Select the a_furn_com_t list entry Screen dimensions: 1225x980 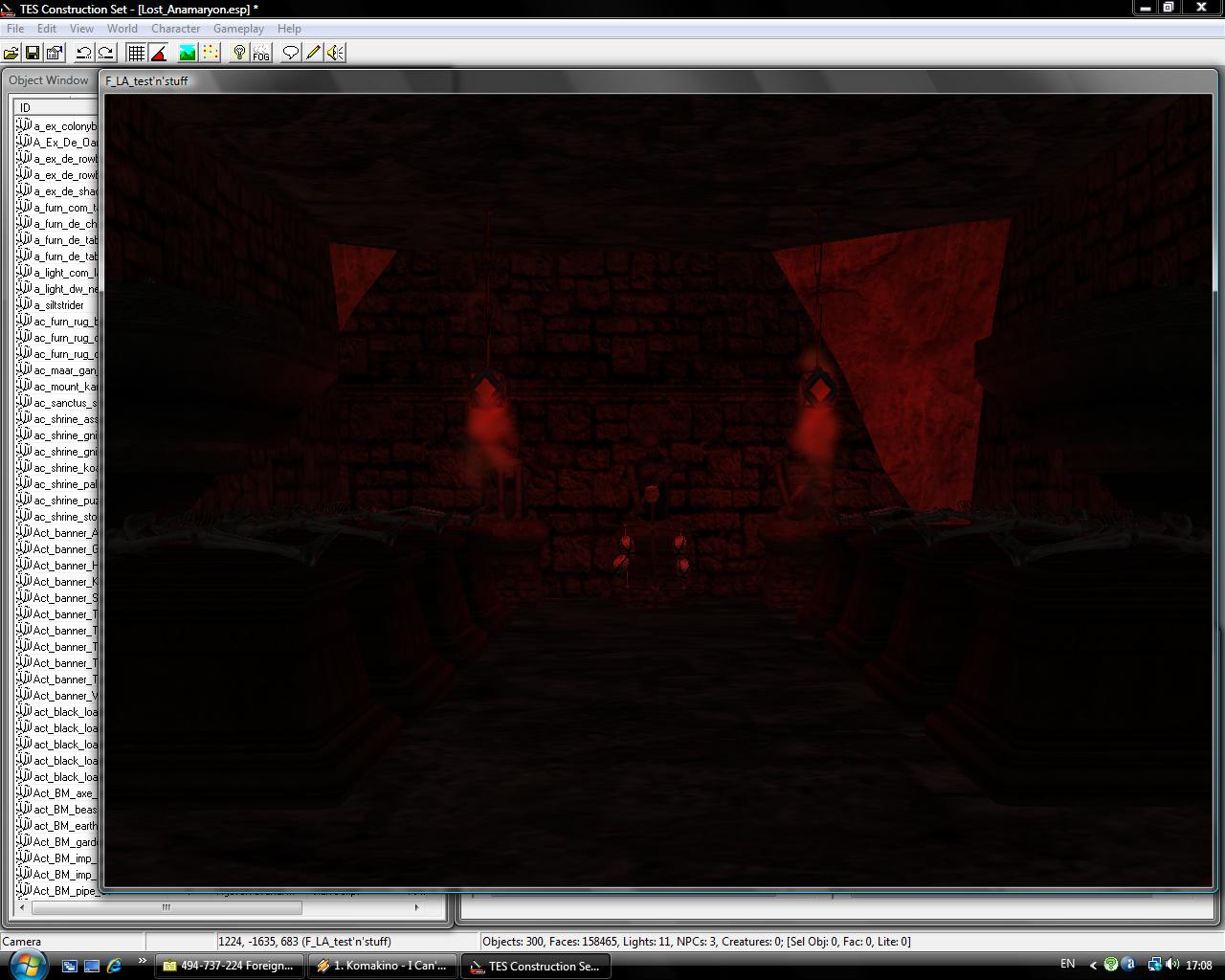tap(57, 208)
